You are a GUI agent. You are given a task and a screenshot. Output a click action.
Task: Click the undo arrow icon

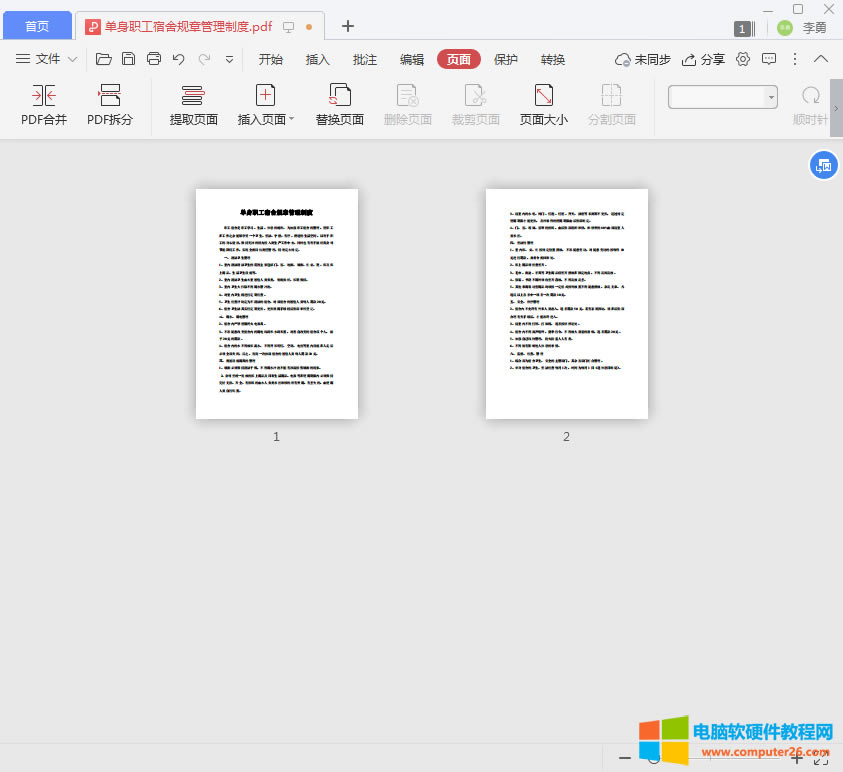(x=179, y=59)
